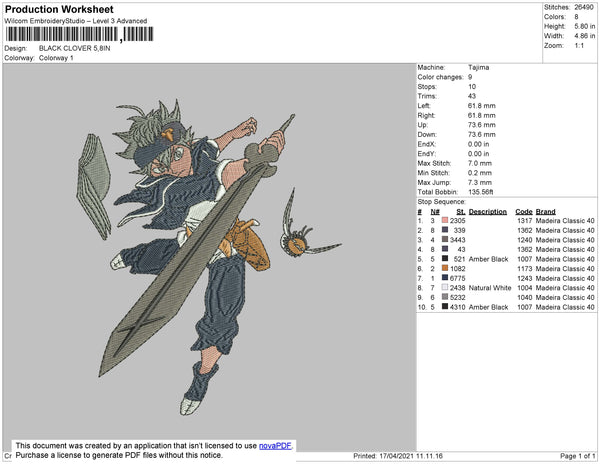Click the thread code 1173
Image resolution: width=600 pixels, height=464 pixels.
525,269
